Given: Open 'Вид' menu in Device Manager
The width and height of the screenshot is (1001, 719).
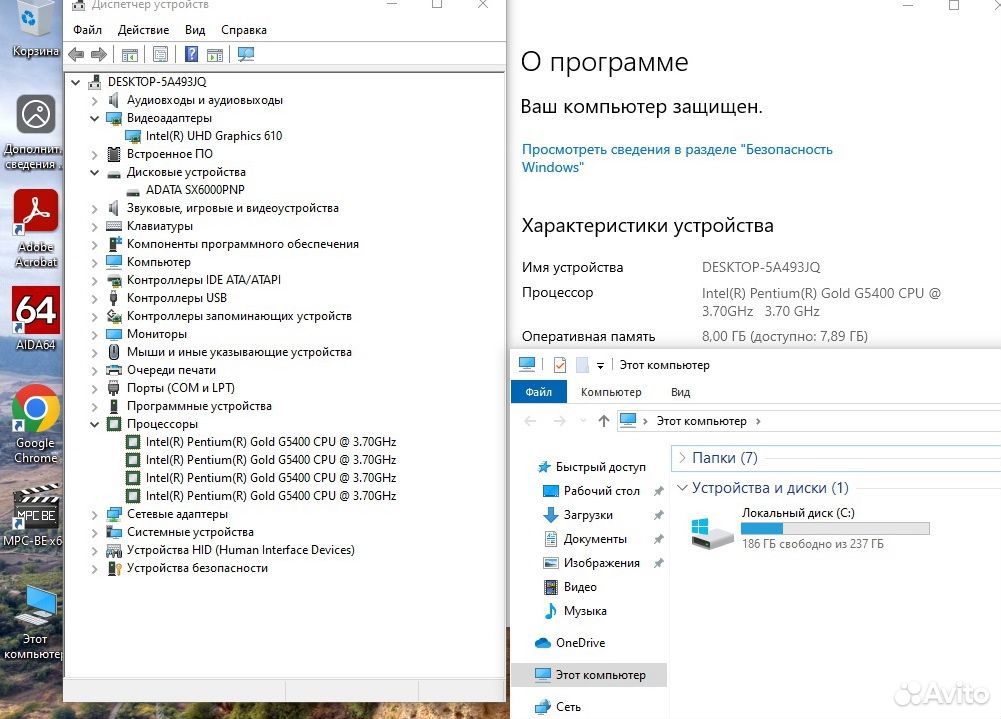Looking at the screenshot, I should point(195,30).
